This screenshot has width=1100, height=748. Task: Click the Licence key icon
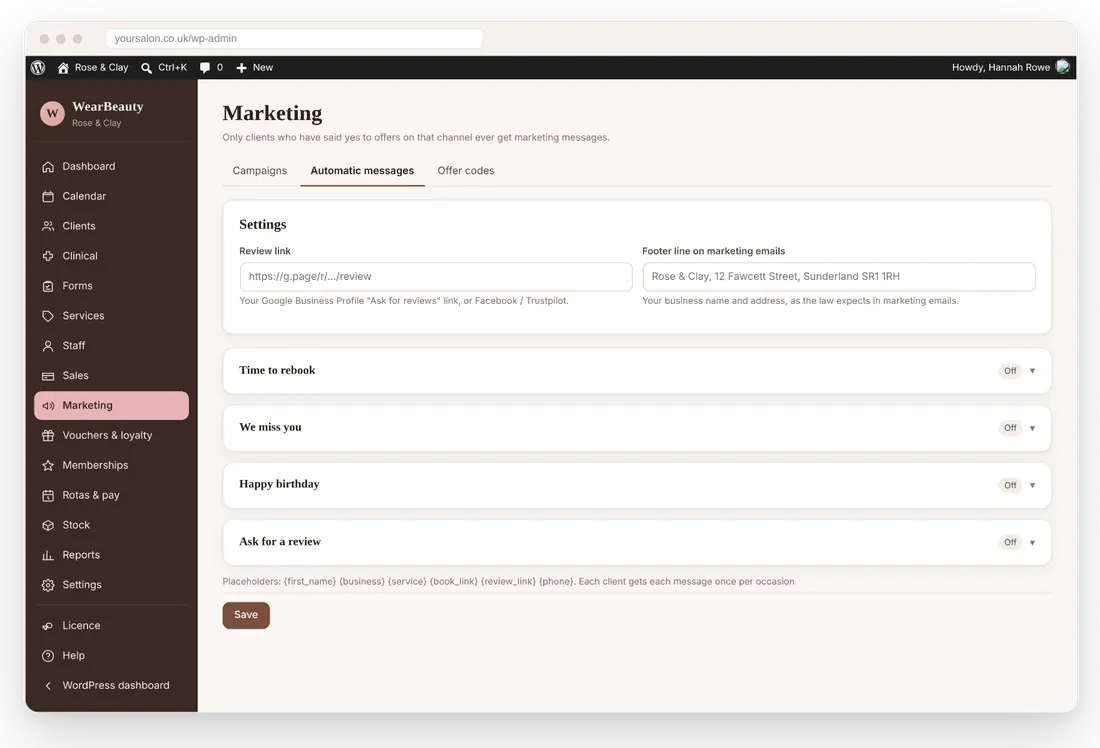(48, 626)
